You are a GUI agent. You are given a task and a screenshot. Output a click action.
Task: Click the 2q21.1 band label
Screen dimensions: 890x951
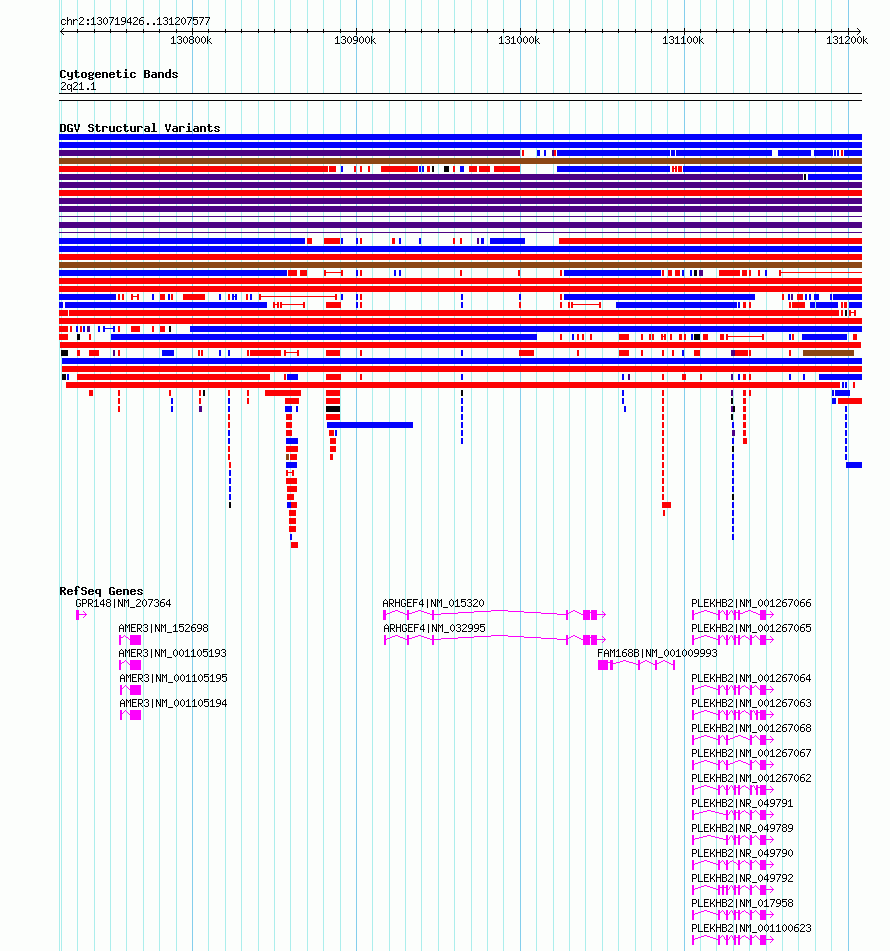tap(78, 87)
